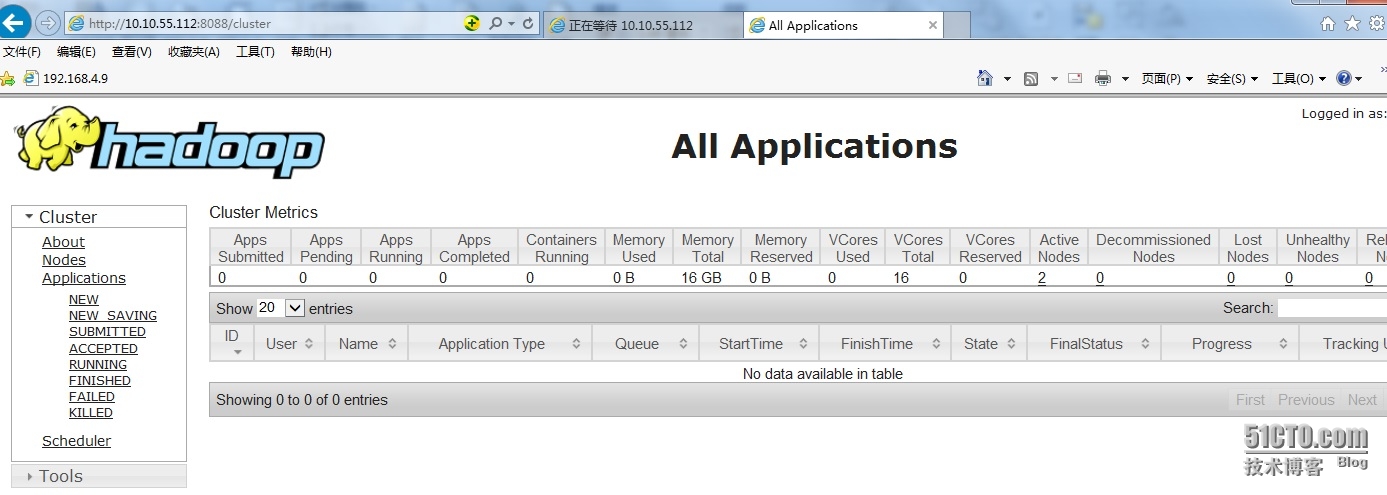Filter applications by ACCEPTED state

(103, 348)
